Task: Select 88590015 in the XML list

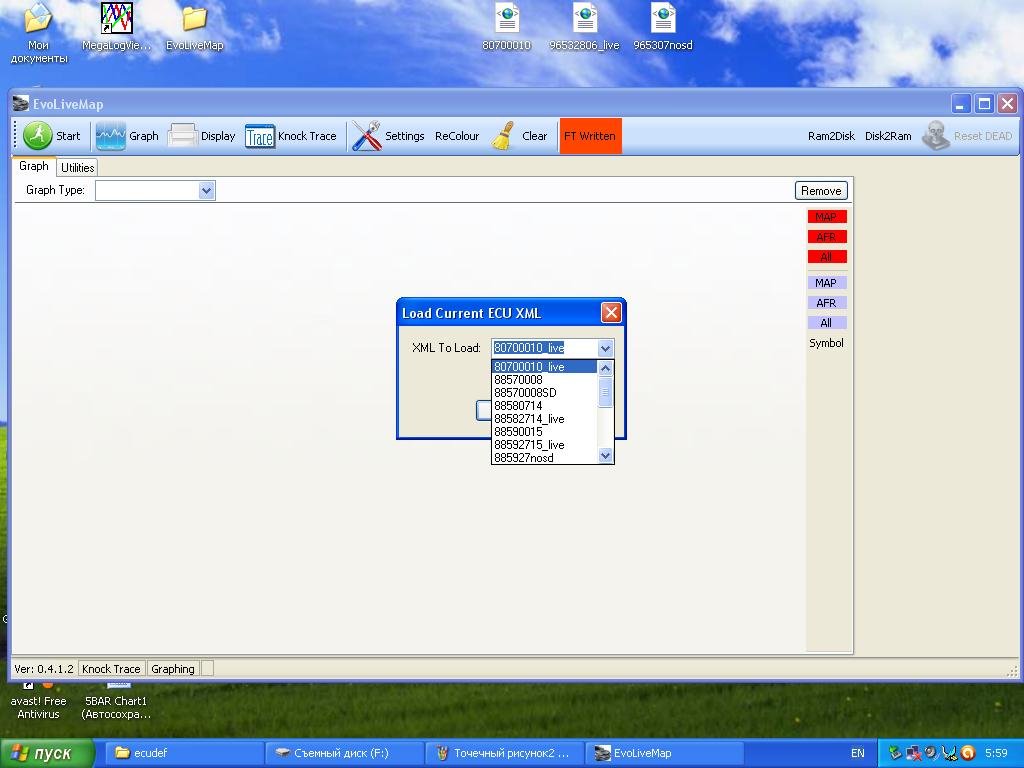Action: coord(518,432)
